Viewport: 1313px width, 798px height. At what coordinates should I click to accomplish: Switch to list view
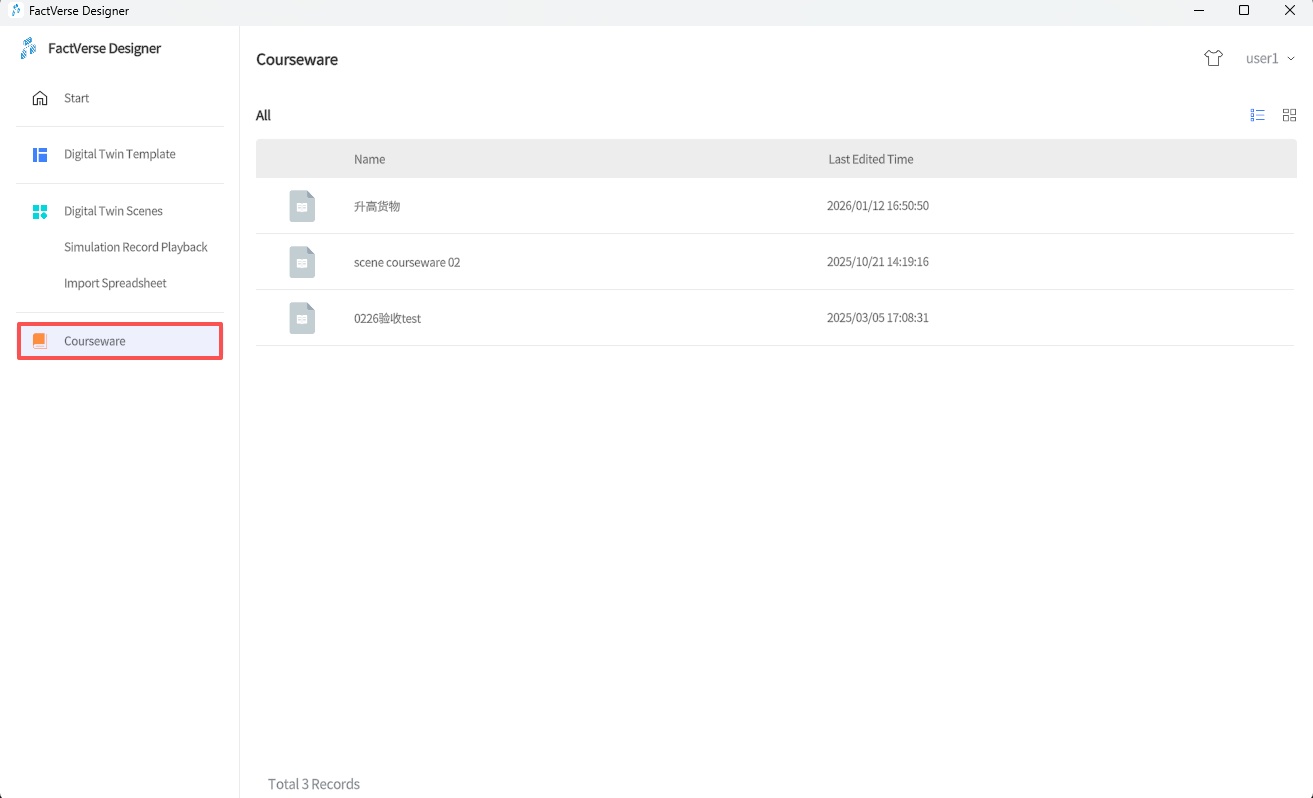click(x=1258, y=116)
